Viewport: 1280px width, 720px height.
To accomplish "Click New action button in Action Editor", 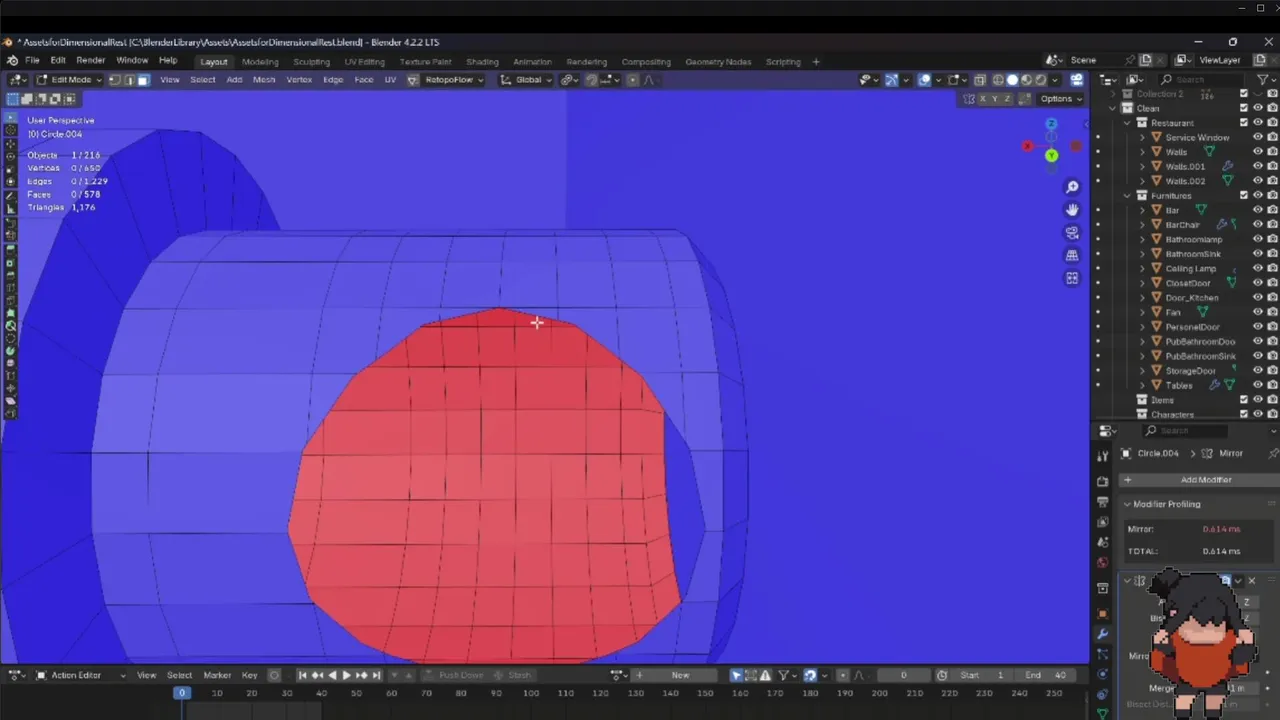I will (x=680, y=675).
